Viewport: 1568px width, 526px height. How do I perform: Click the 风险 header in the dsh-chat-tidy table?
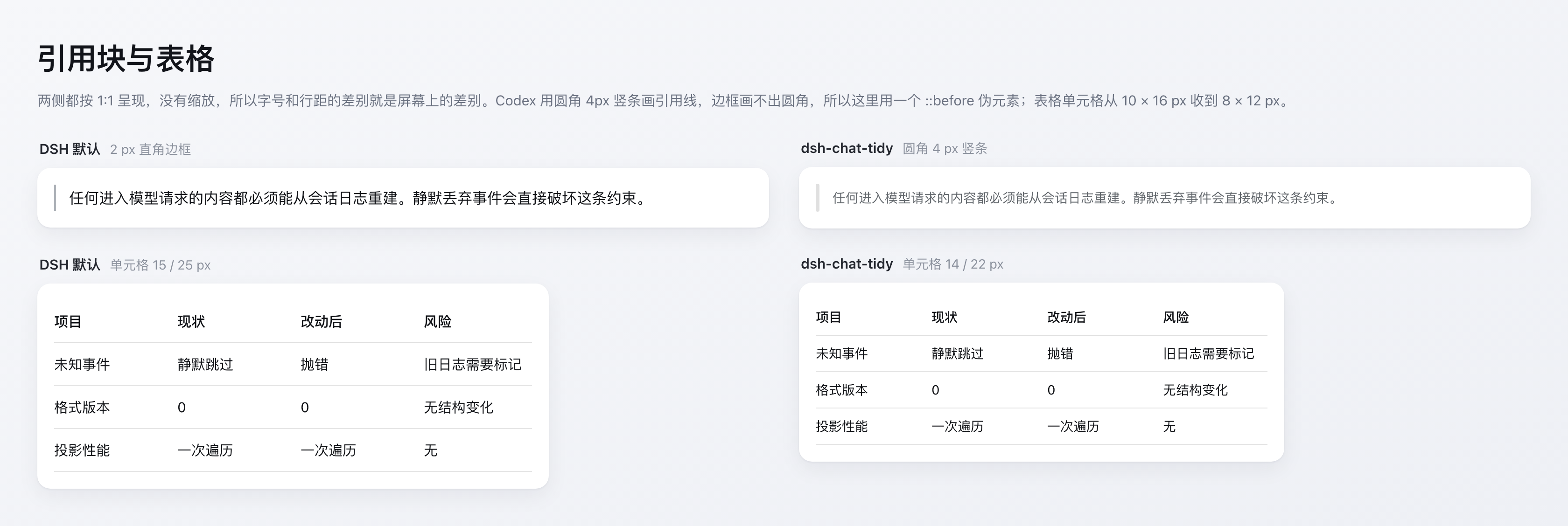click(1176, 317)
